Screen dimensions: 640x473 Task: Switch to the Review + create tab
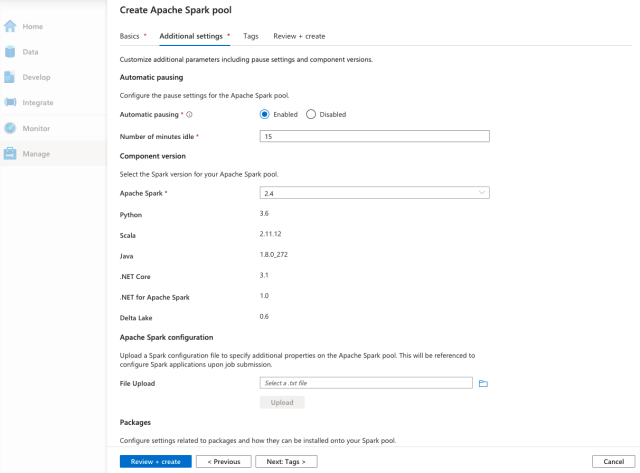[299, 36]
